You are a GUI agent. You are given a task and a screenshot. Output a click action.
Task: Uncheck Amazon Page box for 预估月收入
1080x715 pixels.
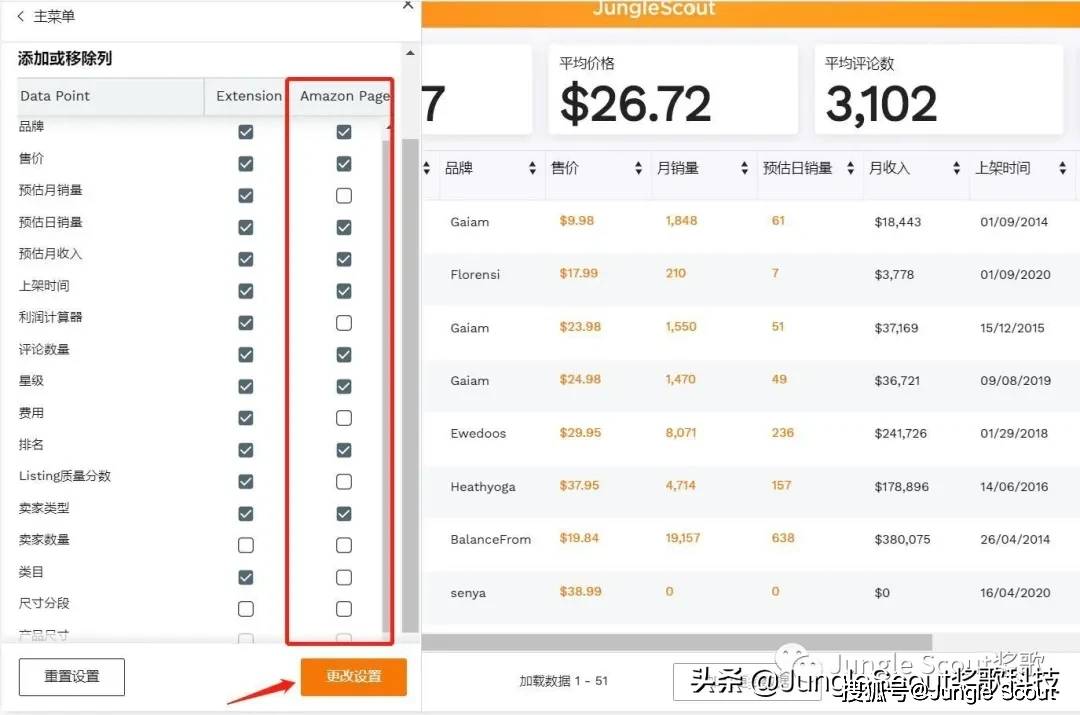[x=344, y=259]
